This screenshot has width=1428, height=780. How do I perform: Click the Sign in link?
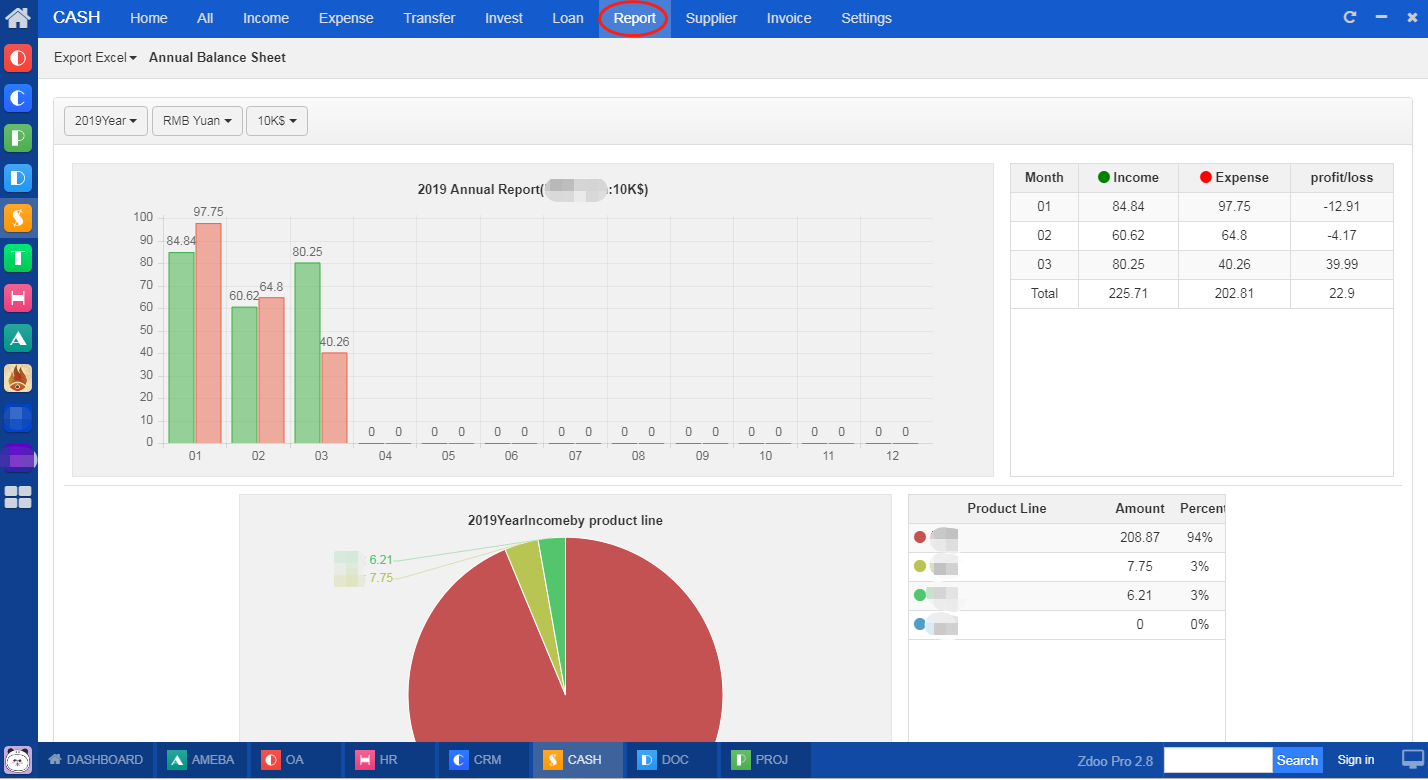[1356, 760]
